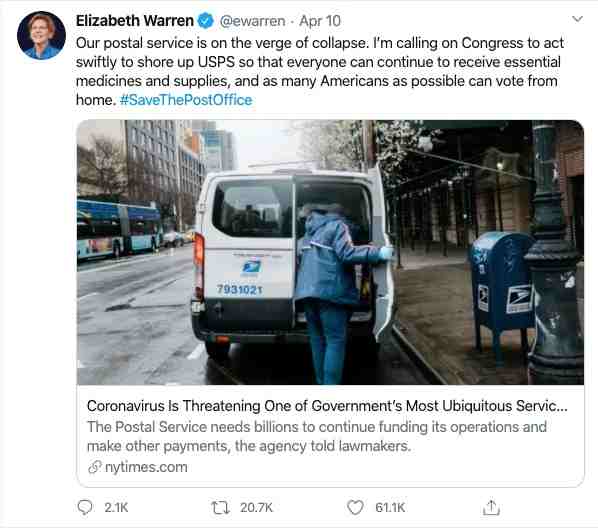Open the Apr 10 timestamp link
The image size is (598, 528).
(320, 21)
